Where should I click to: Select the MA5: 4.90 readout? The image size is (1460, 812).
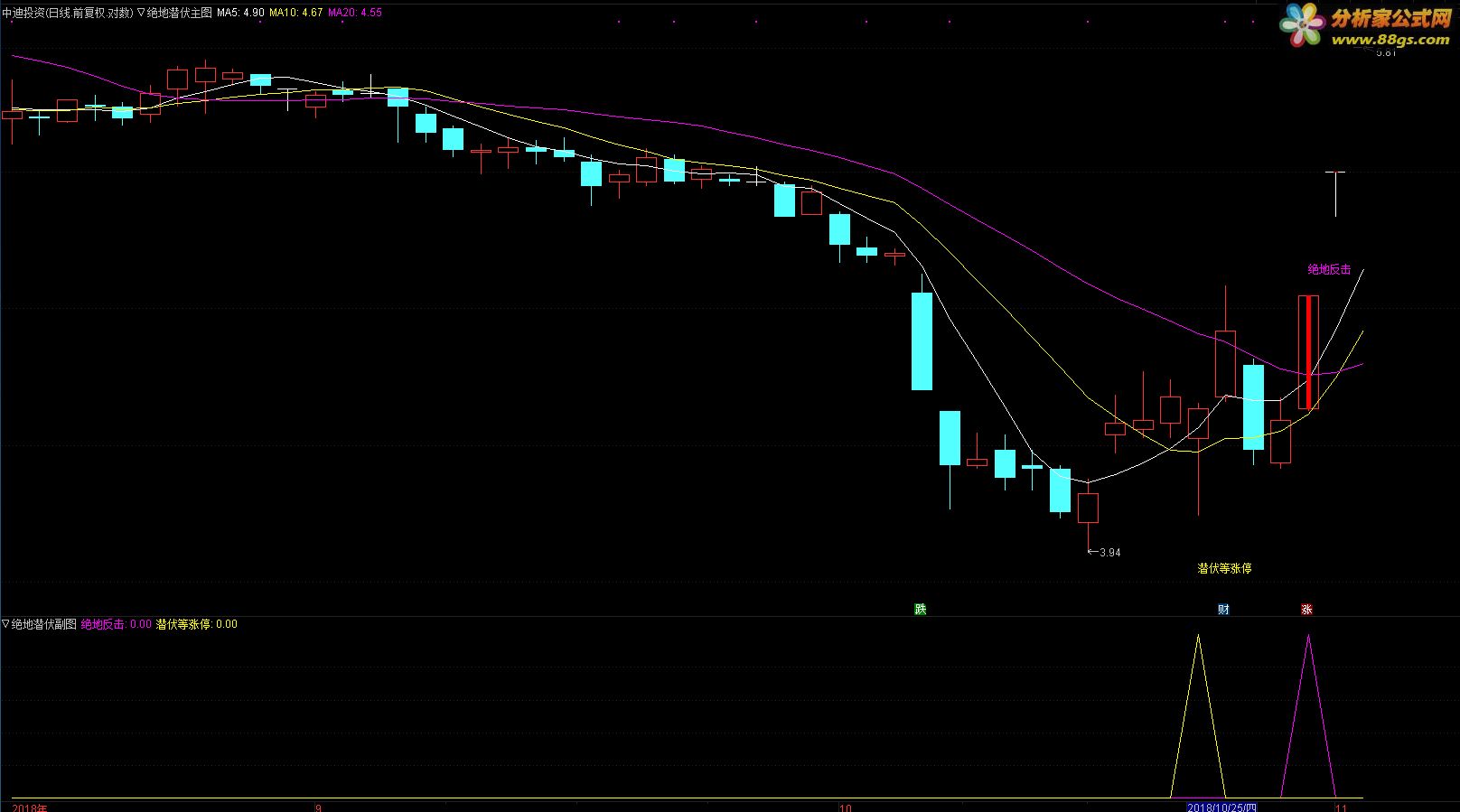pos(240,13)
